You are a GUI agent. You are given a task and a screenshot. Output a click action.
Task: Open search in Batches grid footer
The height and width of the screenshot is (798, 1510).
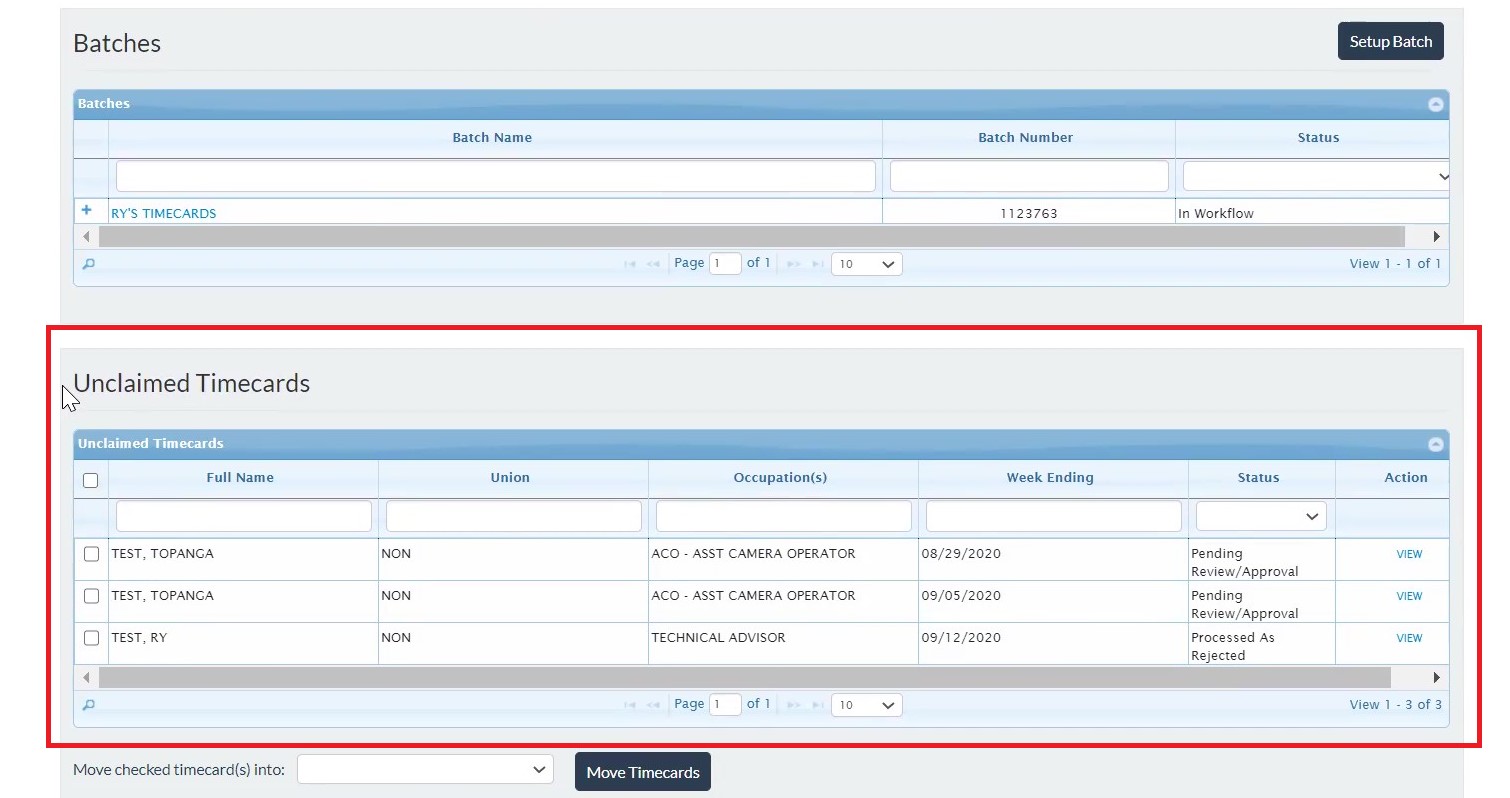click(88, 264)
